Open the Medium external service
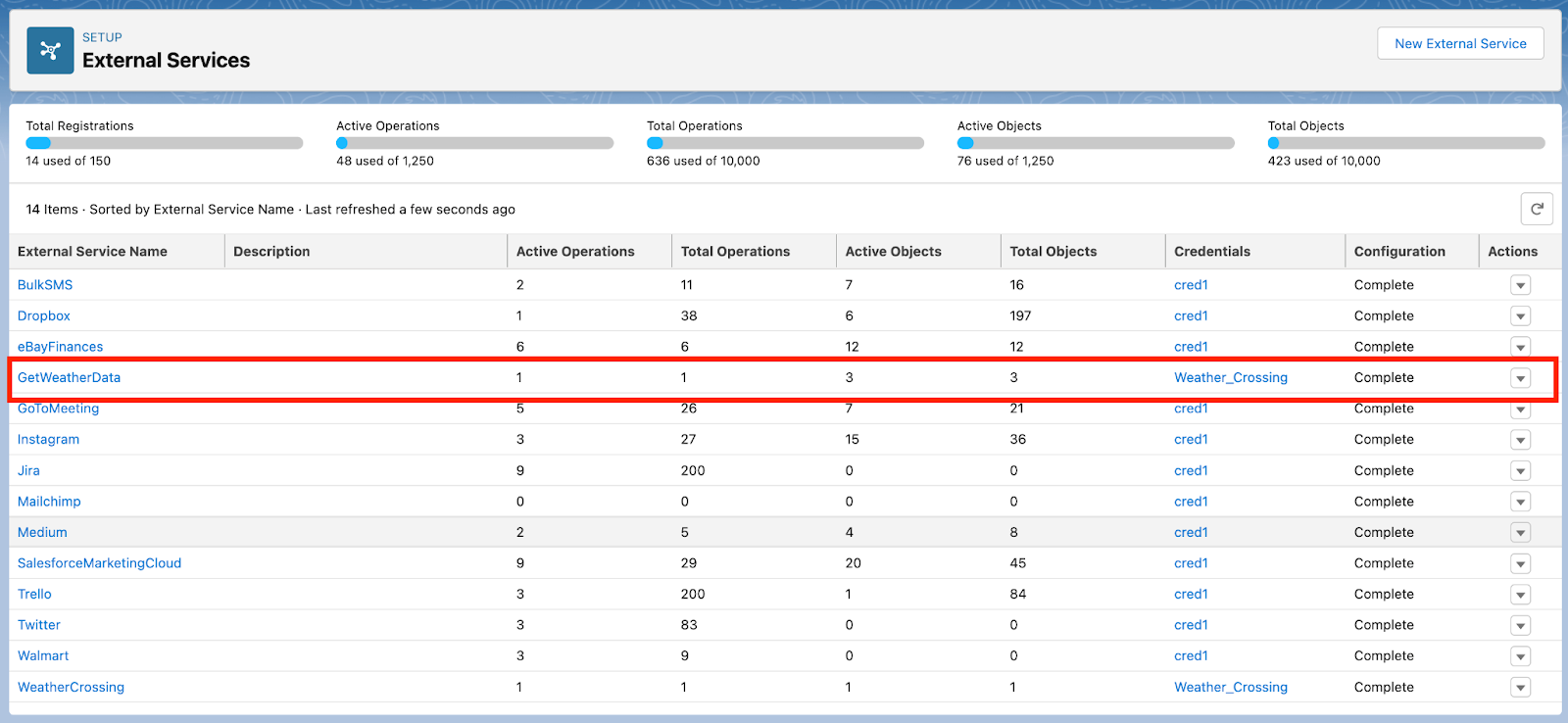Screen dimensions: 1568x723 point(42,532)
